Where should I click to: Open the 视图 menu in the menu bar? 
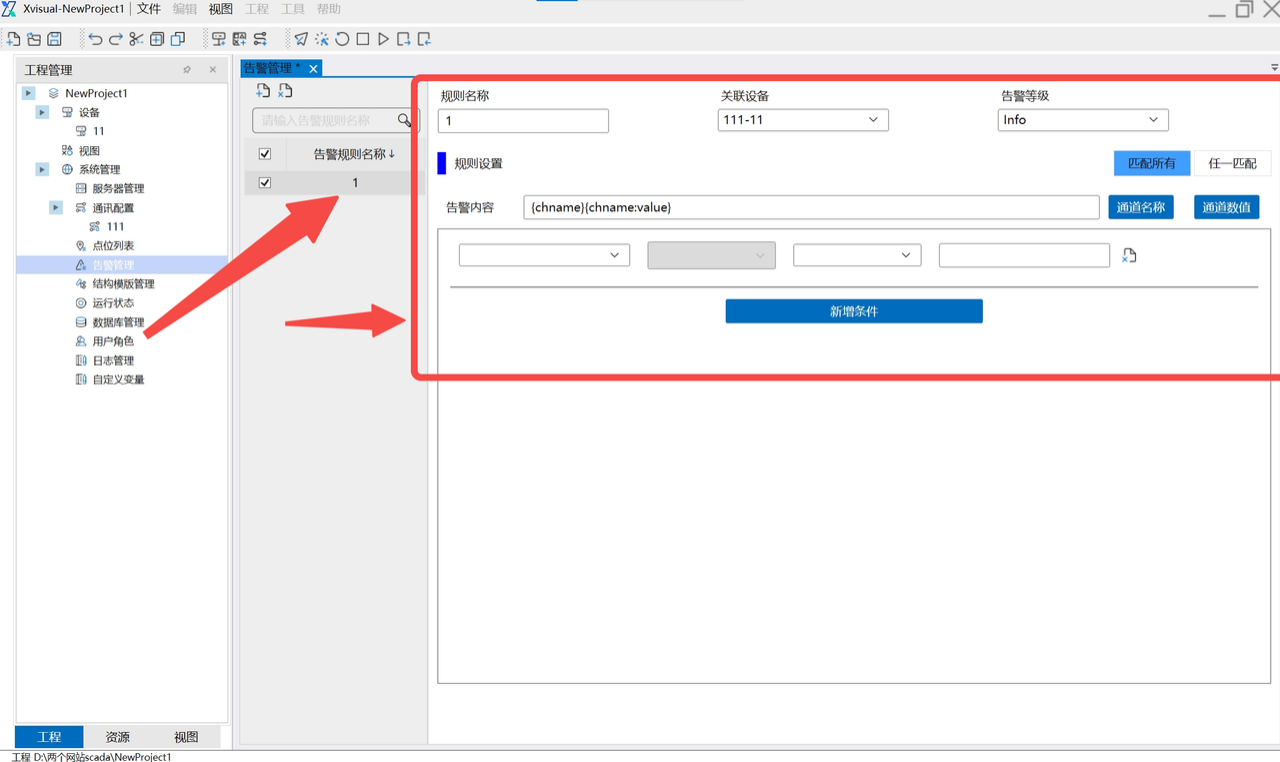pos(221,9)
